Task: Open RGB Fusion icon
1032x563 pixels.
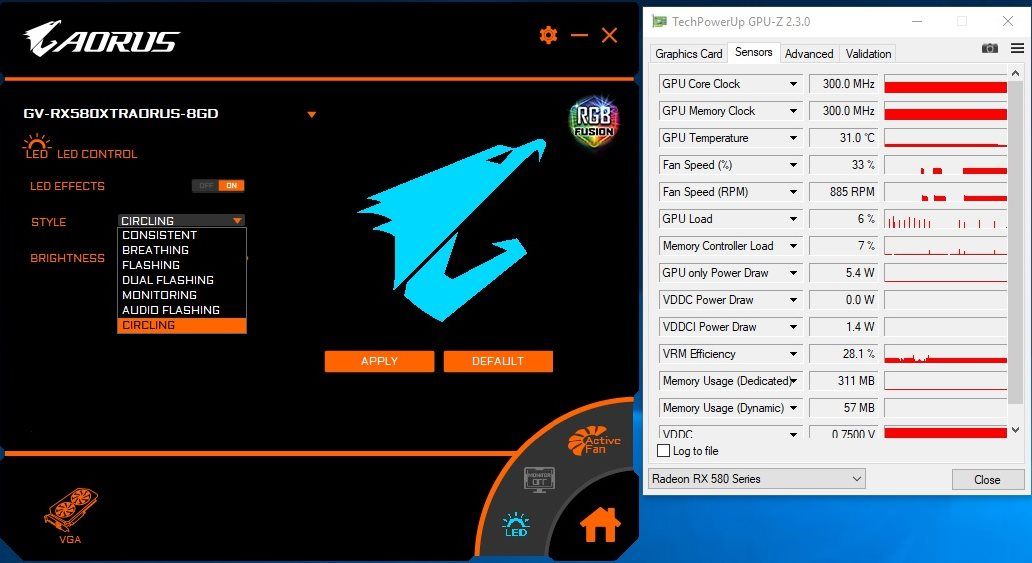Action: click(593, 121)
